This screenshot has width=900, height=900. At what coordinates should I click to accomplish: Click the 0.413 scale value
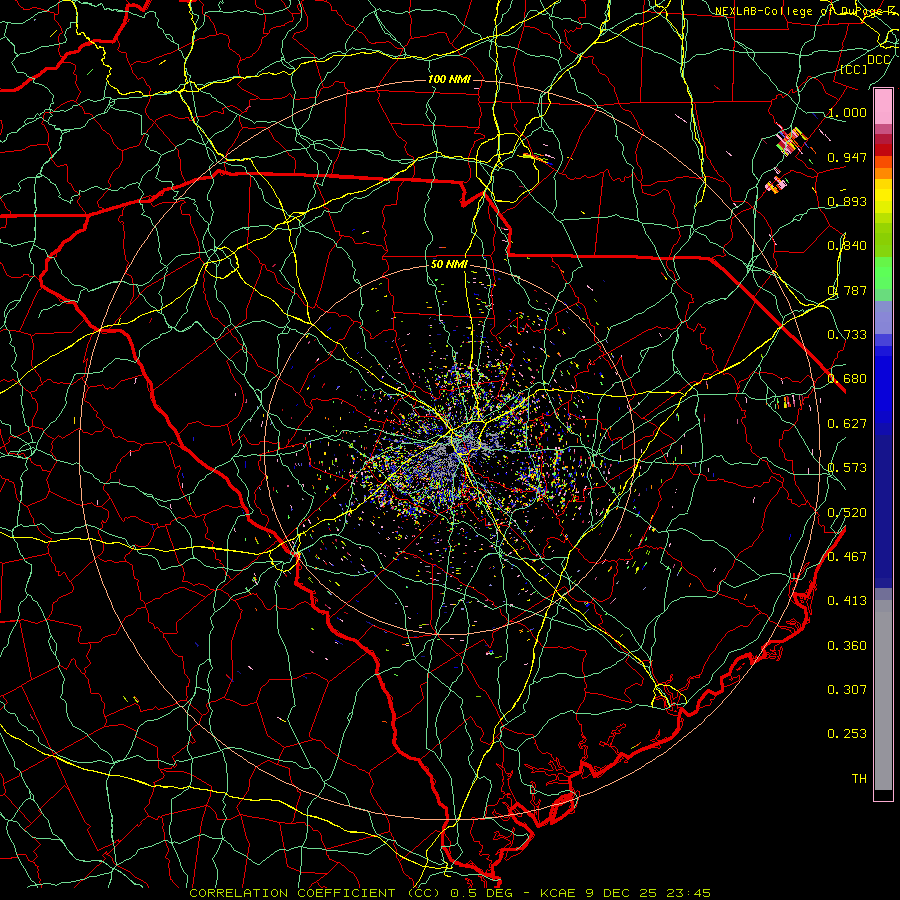click(x=847, y=601)
